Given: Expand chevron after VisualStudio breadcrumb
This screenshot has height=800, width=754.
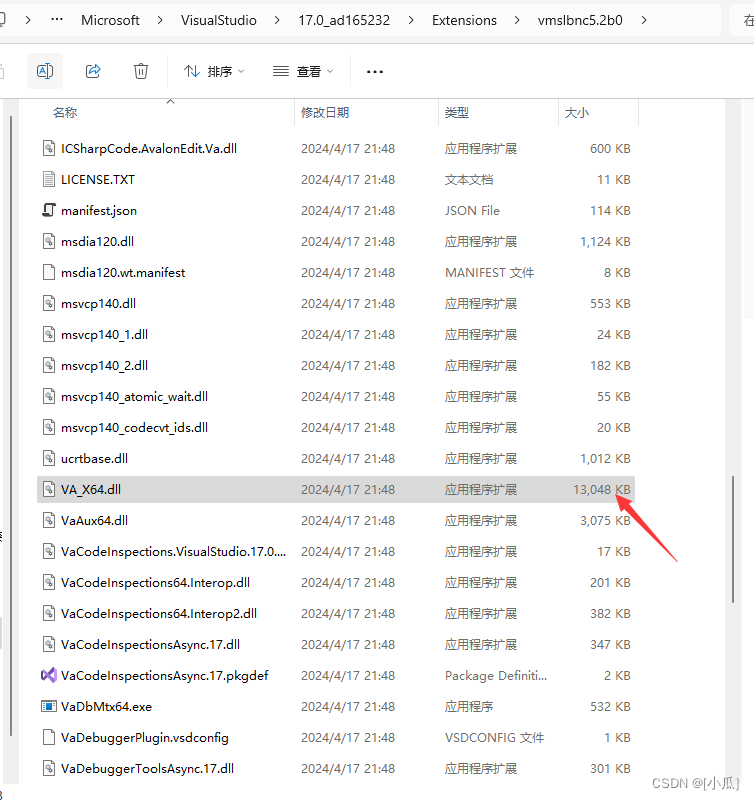Looking at the screenshot, I should click(277, 20).
